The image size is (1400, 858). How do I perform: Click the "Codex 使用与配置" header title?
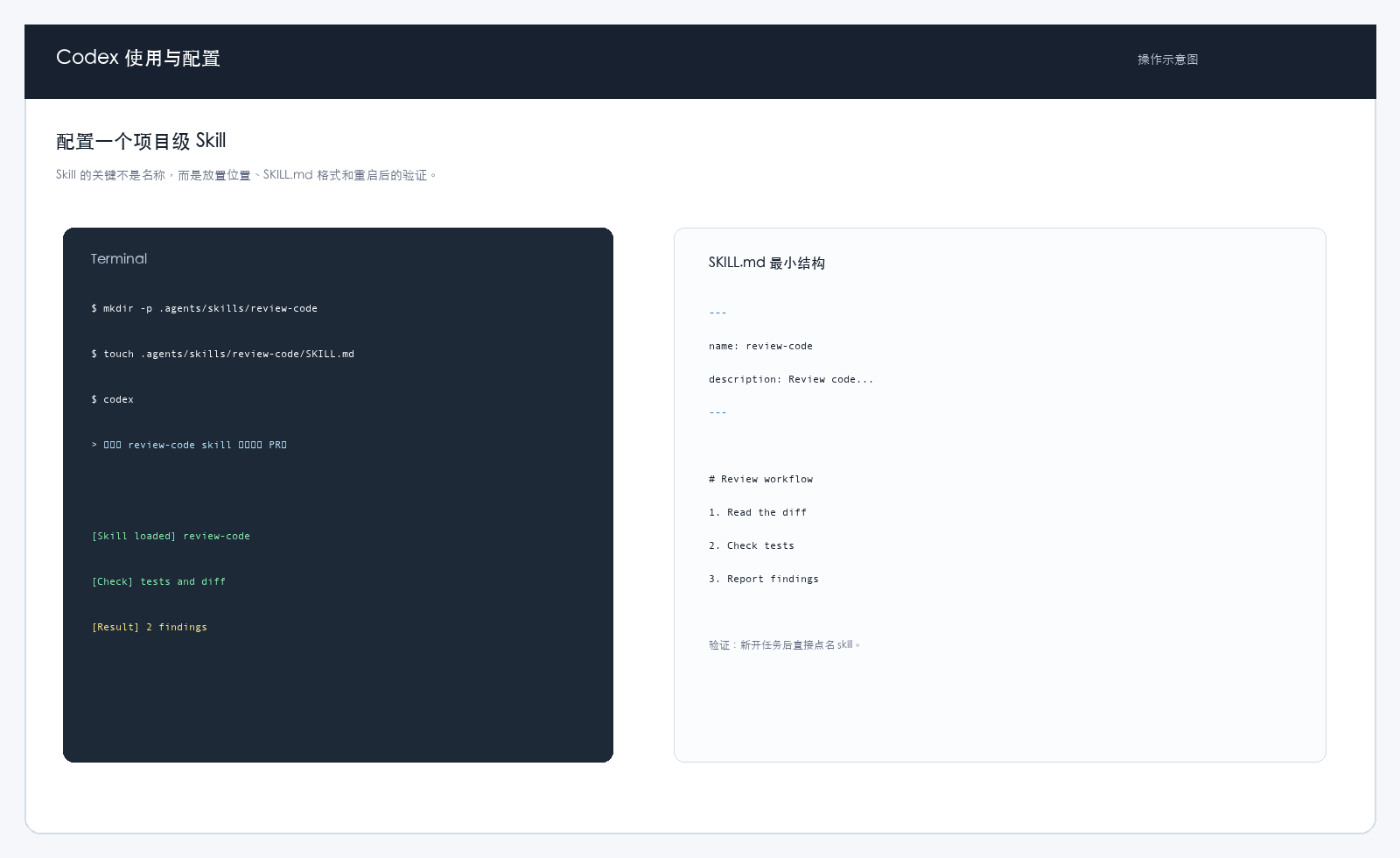click(x=137, y=58)
